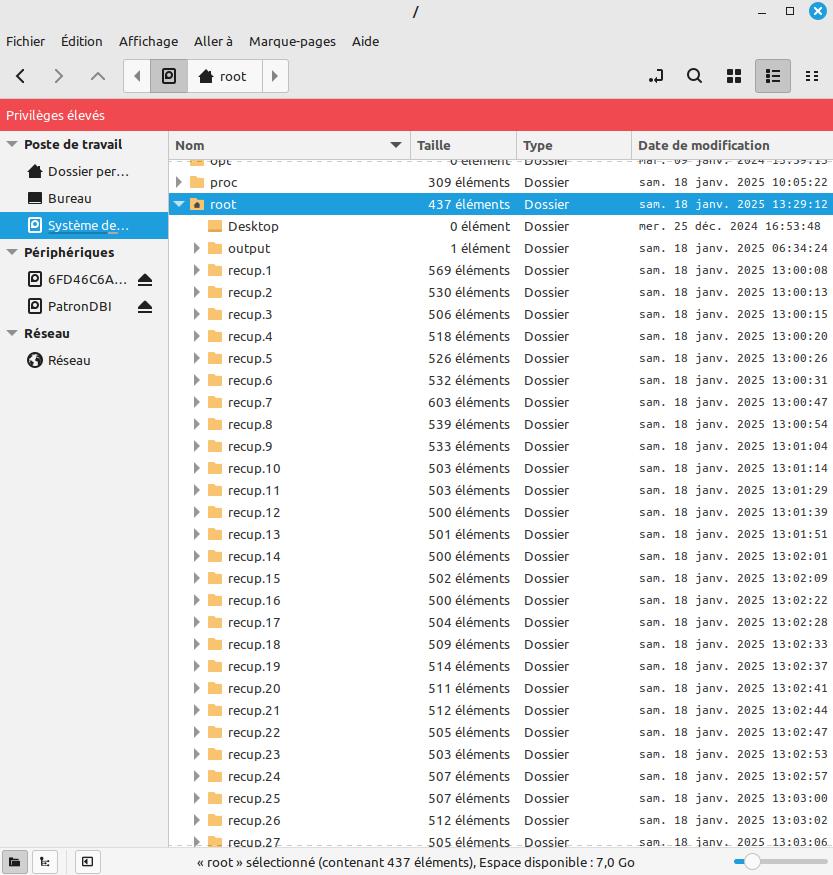The image size is (833, 875).
Task: Eject the 6FD46C6A volume
Action: tap(145, 280)
